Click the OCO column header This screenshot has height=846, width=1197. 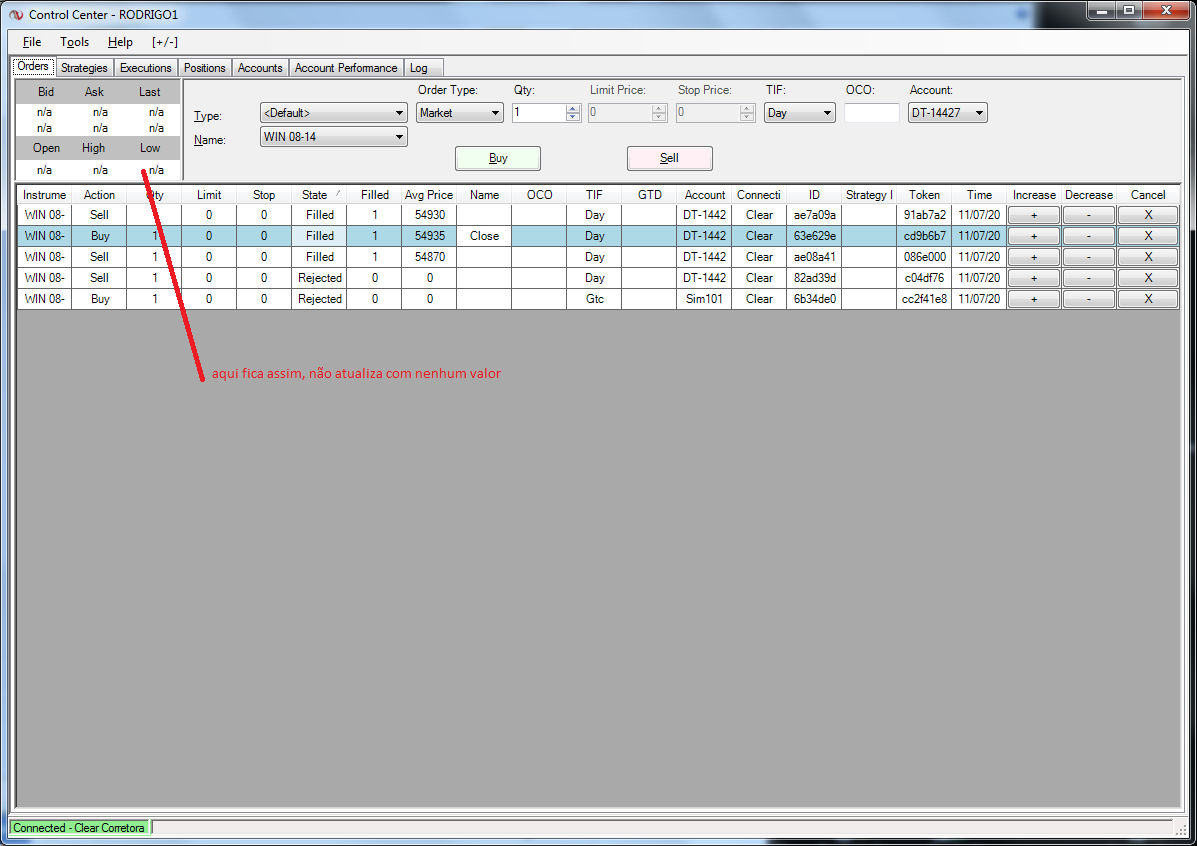pyautogui.click(x=539, y=195)
